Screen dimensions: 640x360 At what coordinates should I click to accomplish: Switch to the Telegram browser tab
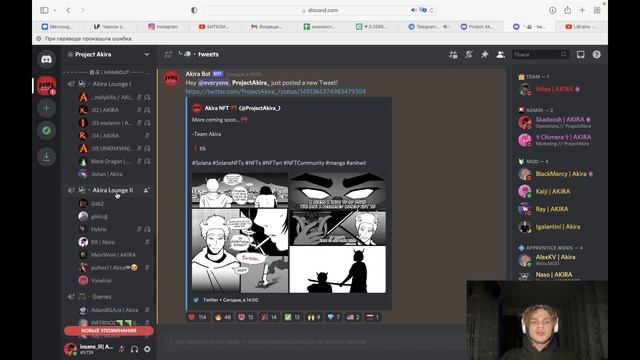[428, 27]
